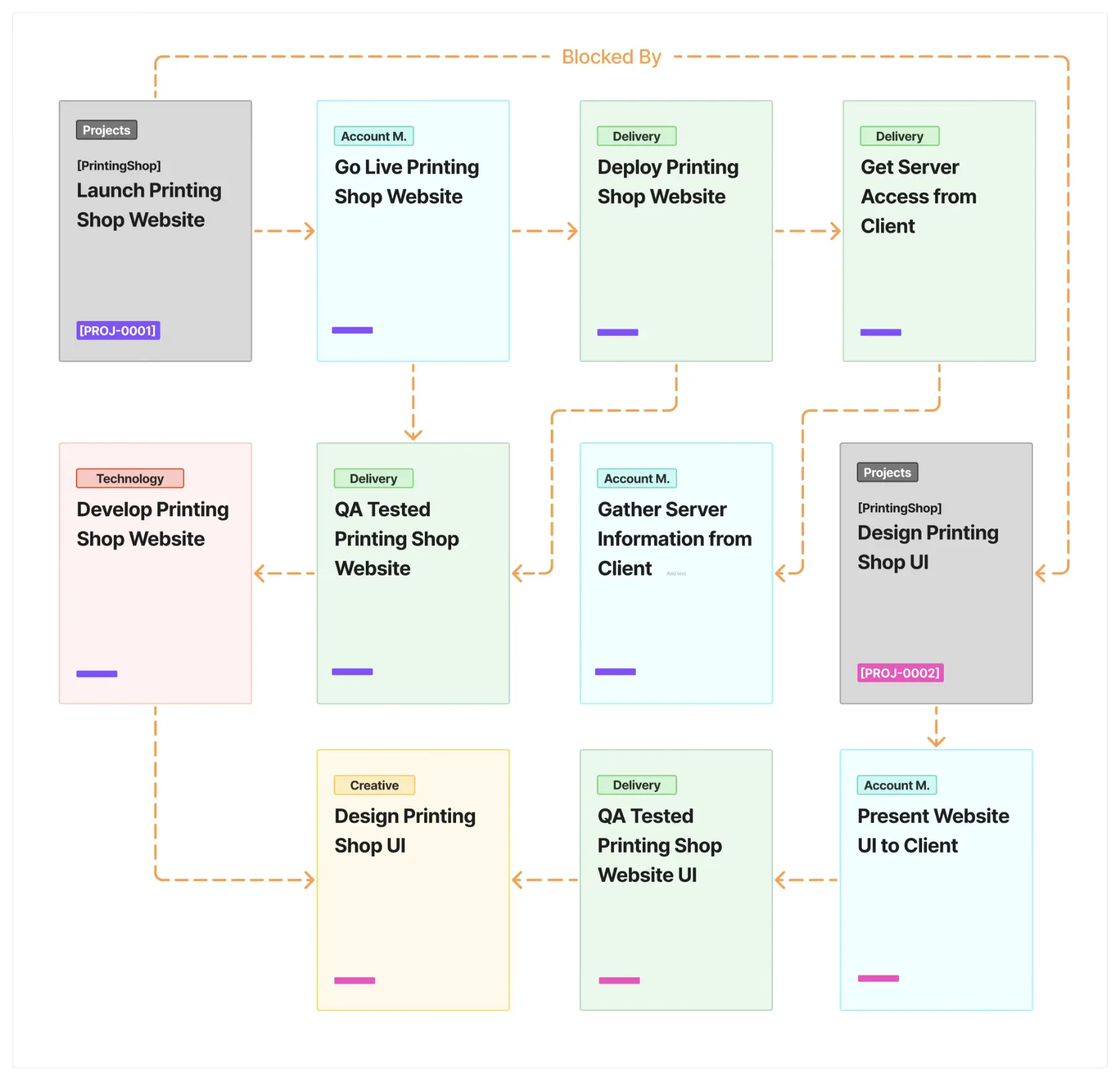Click the Account M. tag on Gather Server card
Image resolution: width=1120 pixels, height=1081 pixels.
coord(637,478)
